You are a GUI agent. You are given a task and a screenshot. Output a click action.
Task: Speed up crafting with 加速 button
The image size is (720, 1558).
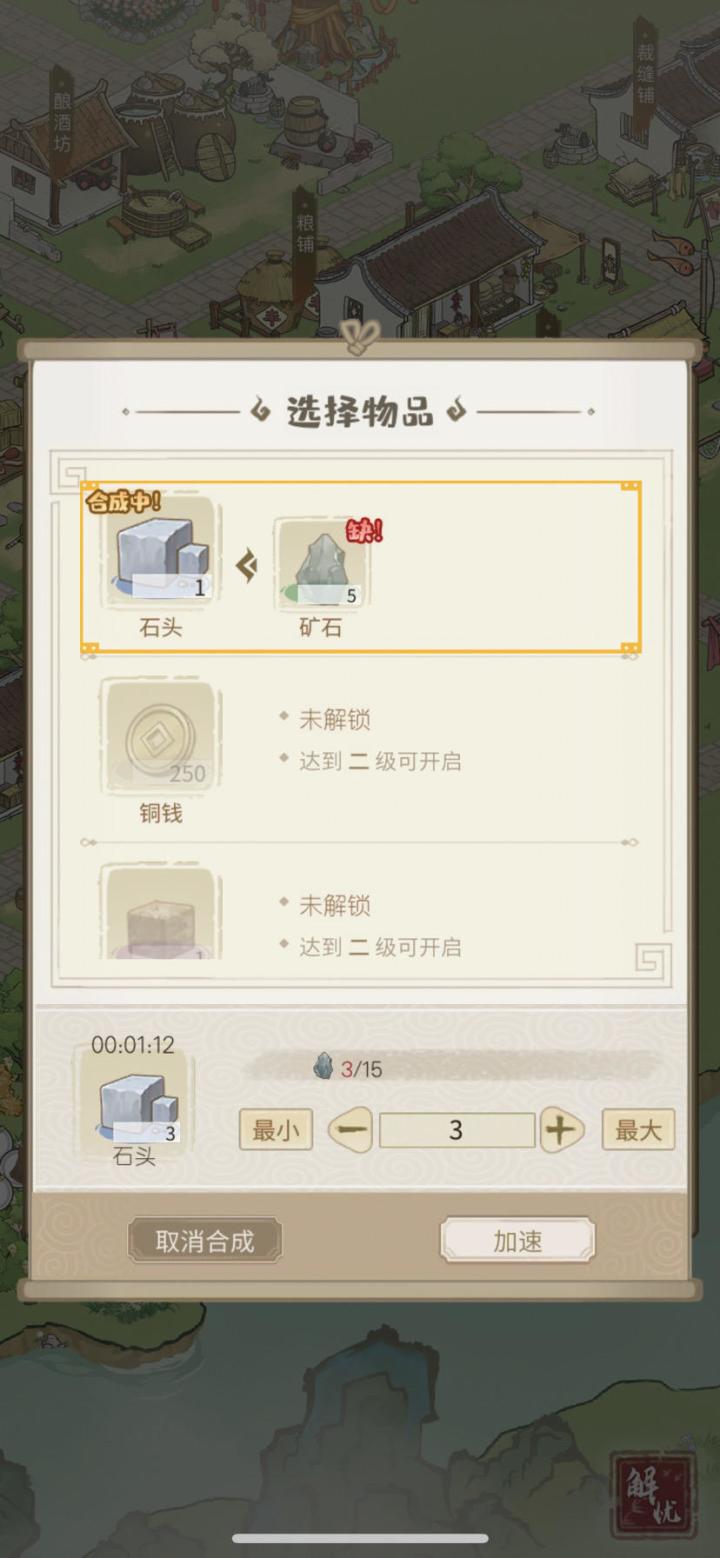point(518,1241)
